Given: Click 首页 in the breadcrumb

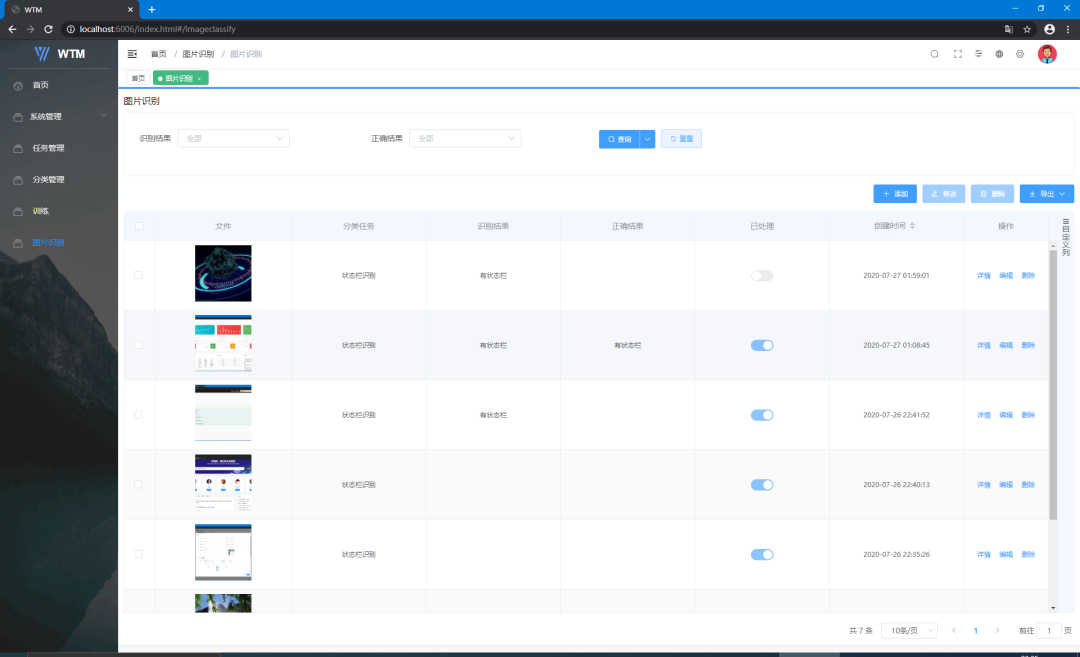Looking at the screenshot, I should [x=158, y=54].
